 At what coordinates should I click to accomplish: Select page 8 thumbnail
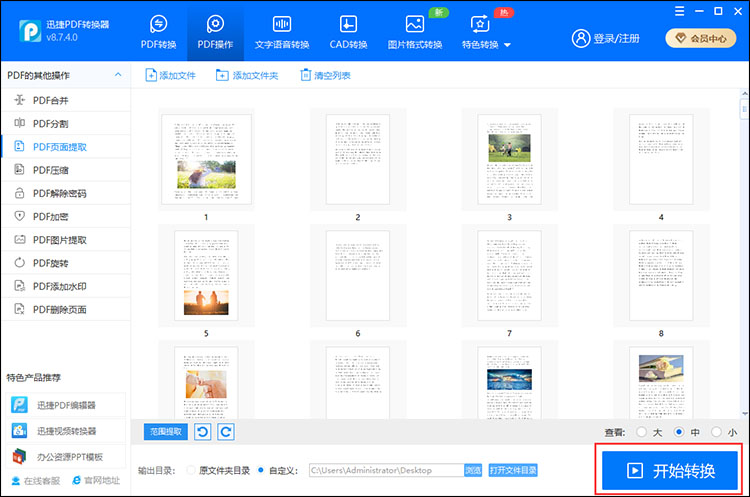[x=661, y=276]
